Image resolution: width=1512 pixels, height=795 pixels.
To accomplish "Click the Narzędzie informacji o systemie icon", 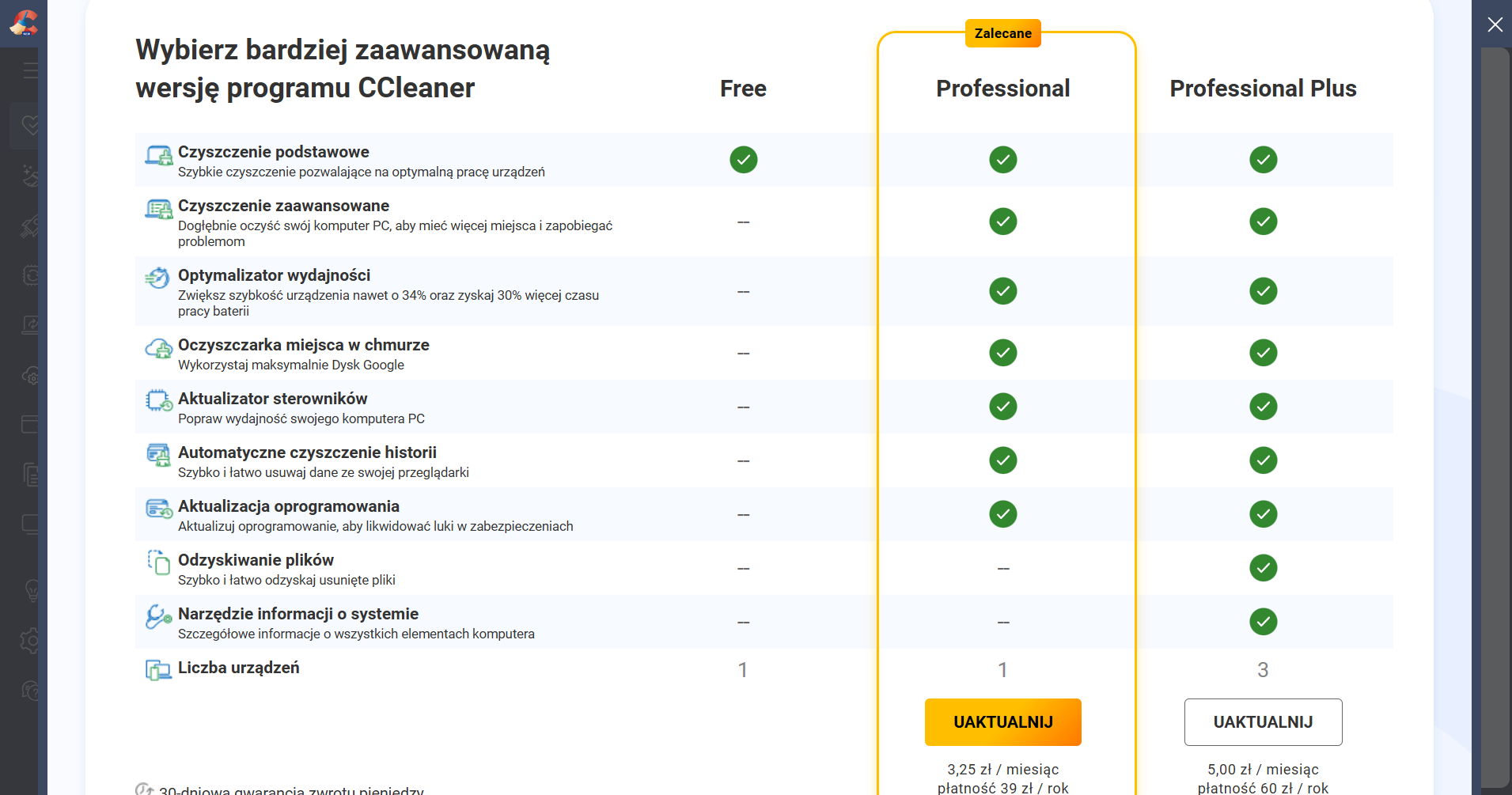I will tap(158, 616).
